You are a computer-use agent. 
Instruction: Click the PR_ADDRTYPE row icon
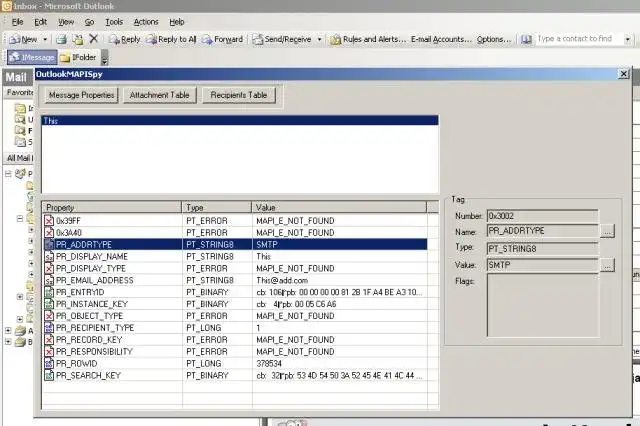[49, 244]
